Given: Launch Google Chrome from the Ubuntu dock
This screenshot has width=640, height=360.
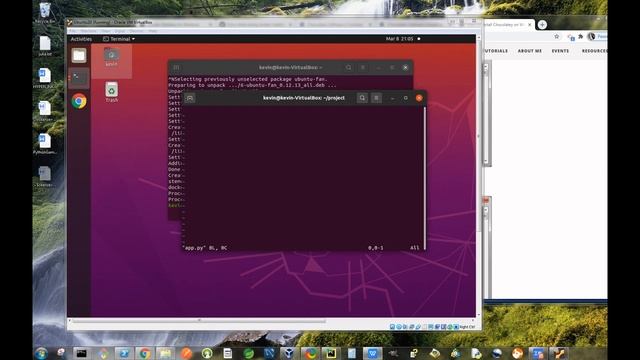Looking at the screenshot, I should (x=79, y=101).
